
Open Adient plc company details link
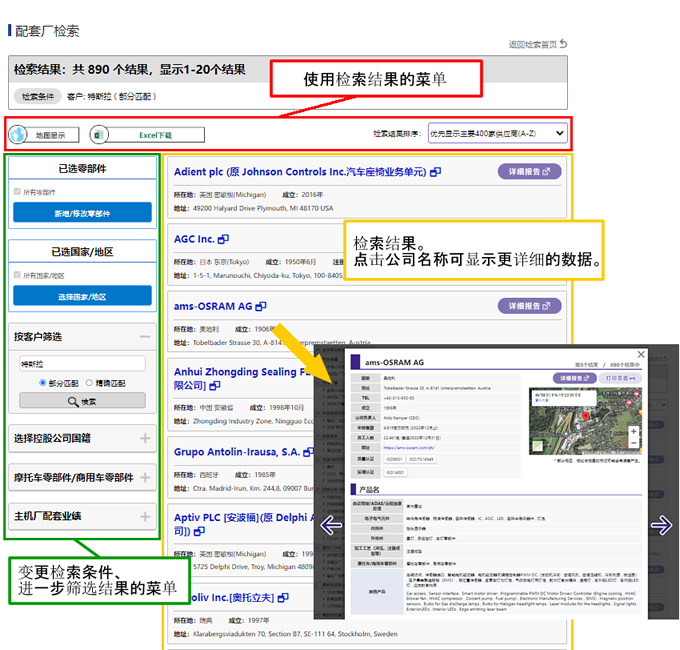(x=300, y=172)
